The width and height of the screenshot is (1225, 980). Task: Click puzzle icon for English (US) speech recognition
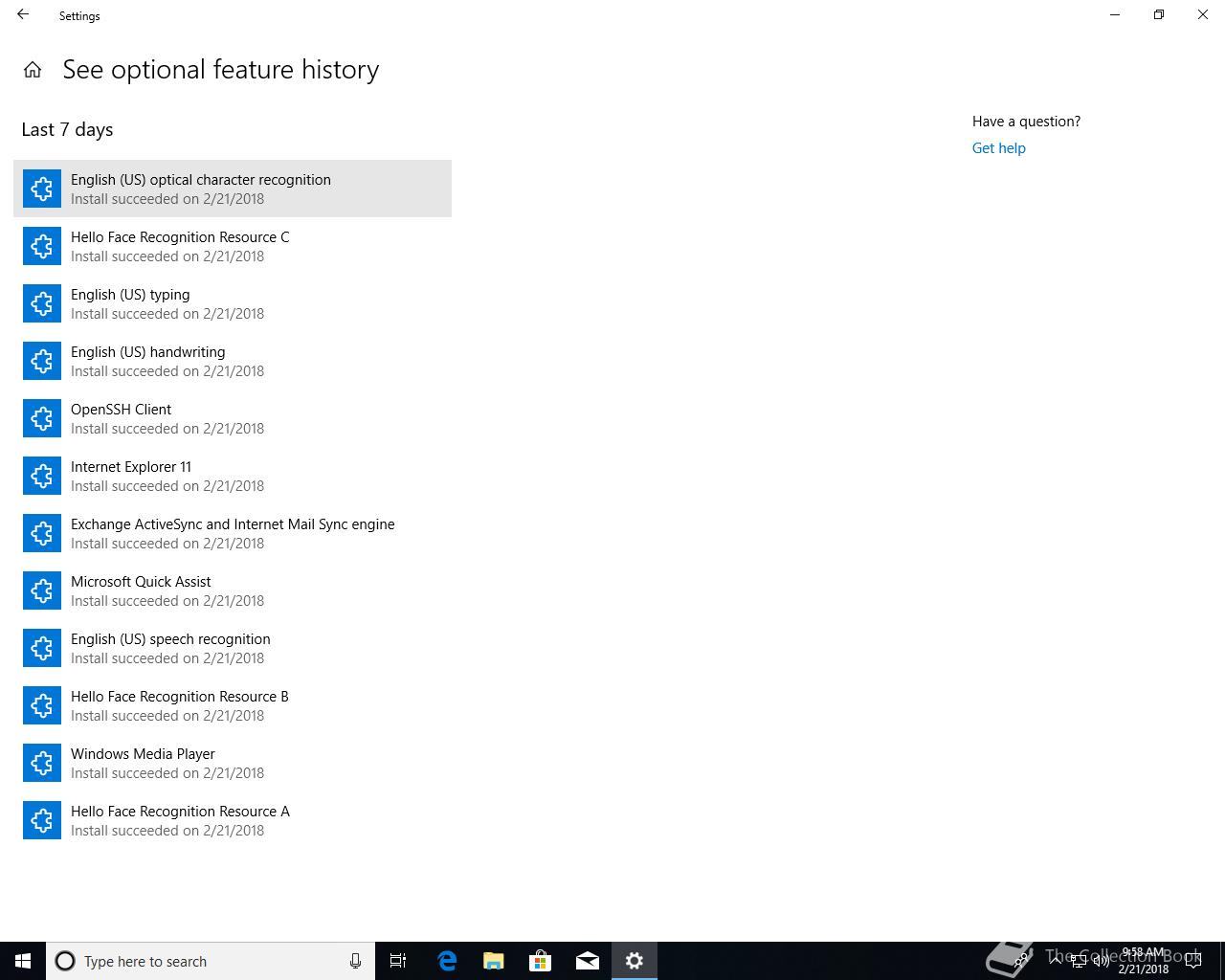pyautogui.click(x=42, y=648)
